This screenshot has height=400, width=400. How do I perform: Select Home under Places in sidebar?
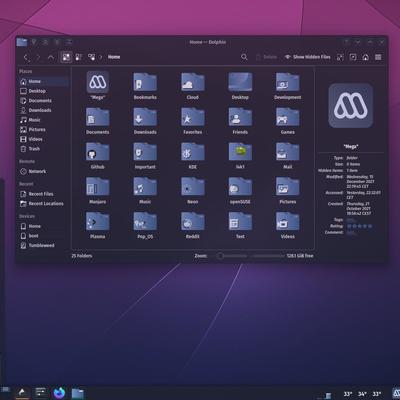tap(44, 81)
